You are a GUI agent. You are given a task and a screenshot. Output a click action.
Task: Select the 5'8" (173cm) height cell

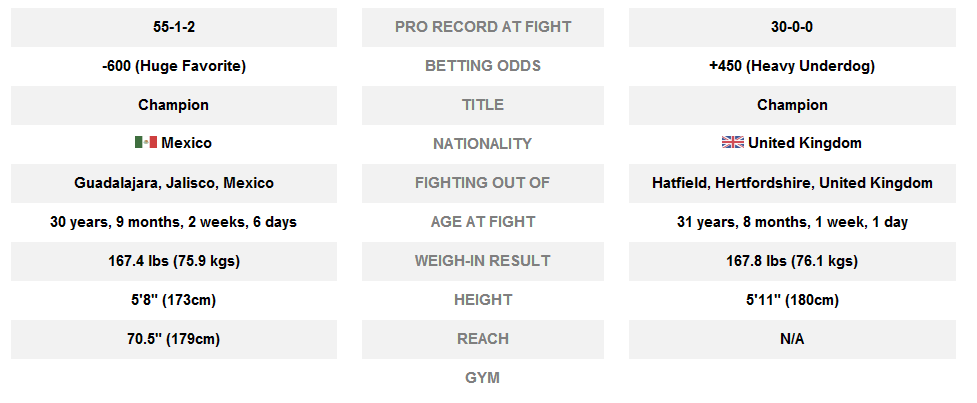click(x=174, y=300)
